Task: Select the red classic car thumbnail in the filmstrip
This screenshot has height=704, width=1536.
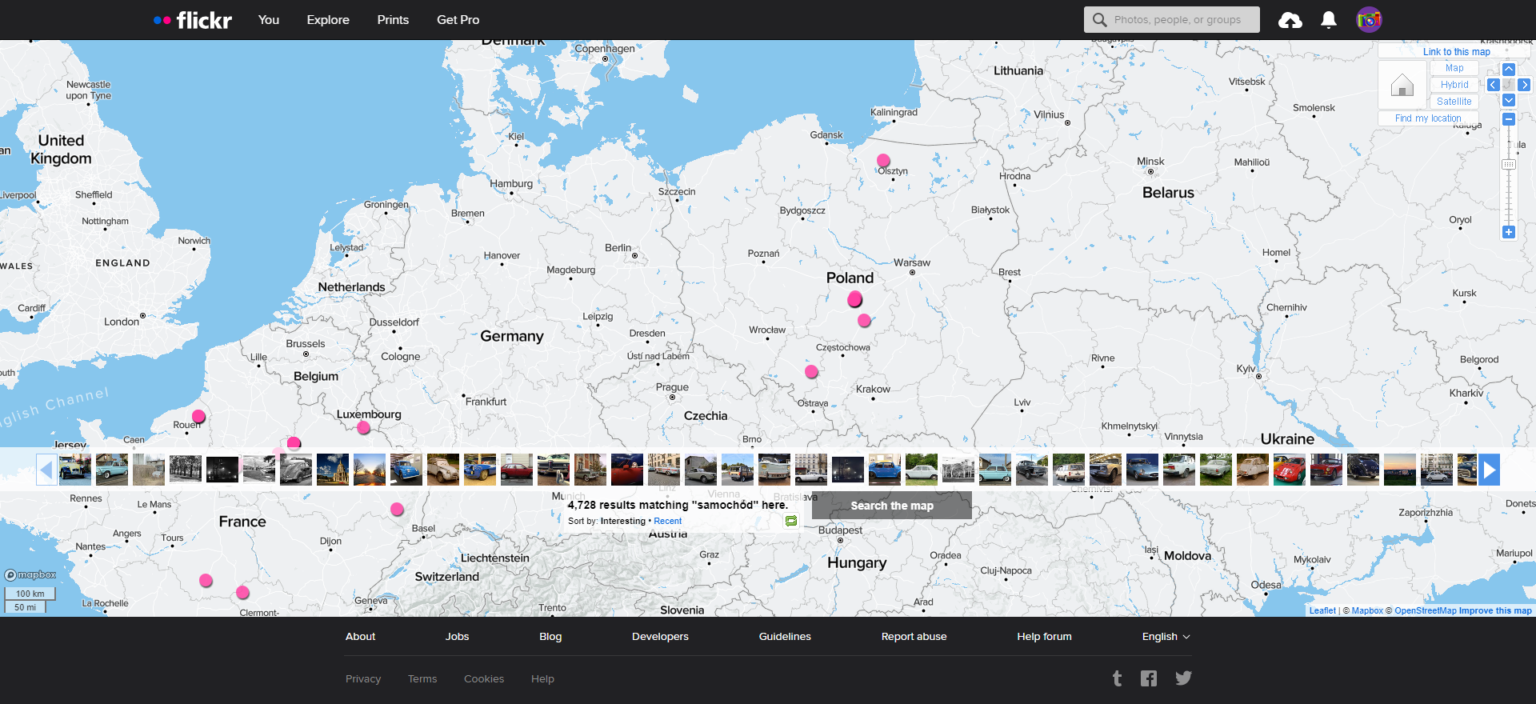Action: (x=1326, y=469)
